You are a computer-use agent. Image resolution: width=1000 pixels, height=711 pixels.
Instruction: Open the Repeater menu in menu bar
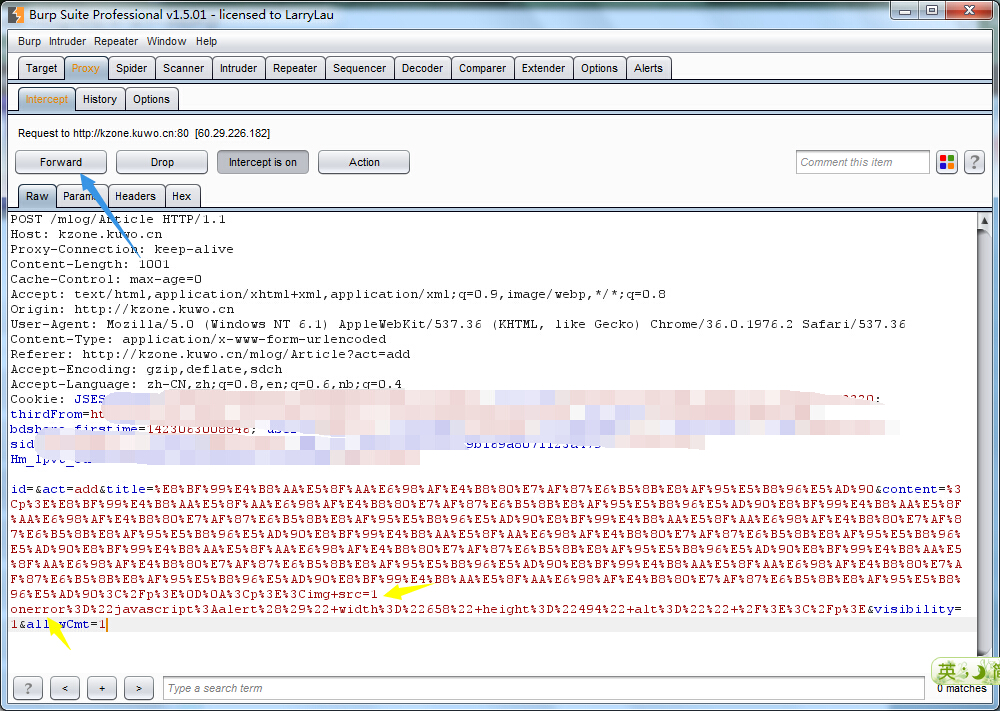click(x=116, y=41)
